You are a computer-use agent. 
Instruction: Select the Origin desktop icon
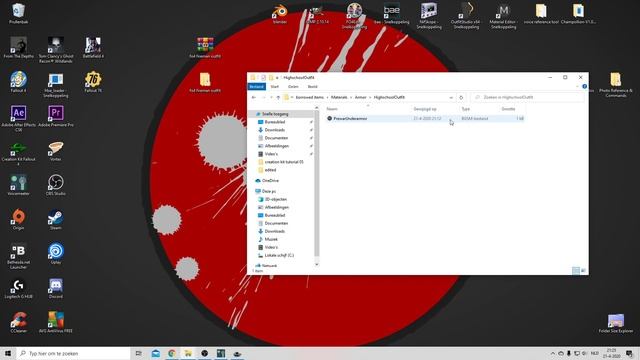18,219
